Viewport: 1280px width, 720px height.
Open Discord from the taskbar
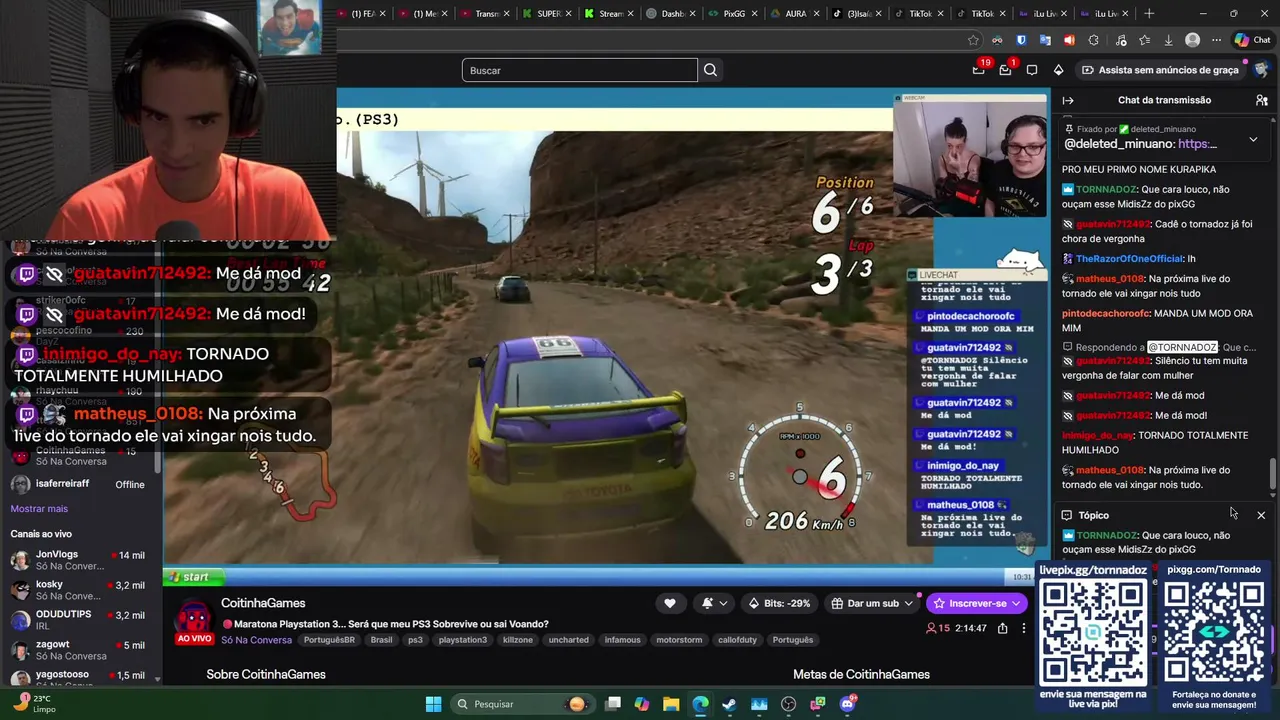(847, 704)
